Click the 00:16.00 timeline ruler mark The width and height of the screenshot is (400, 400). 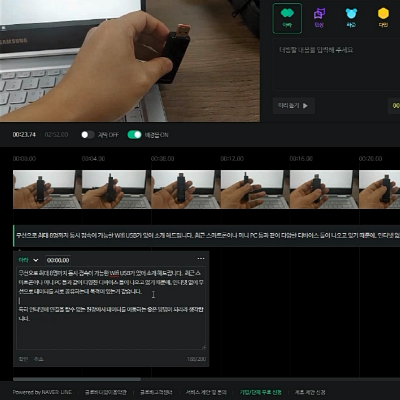coord(301,159)
